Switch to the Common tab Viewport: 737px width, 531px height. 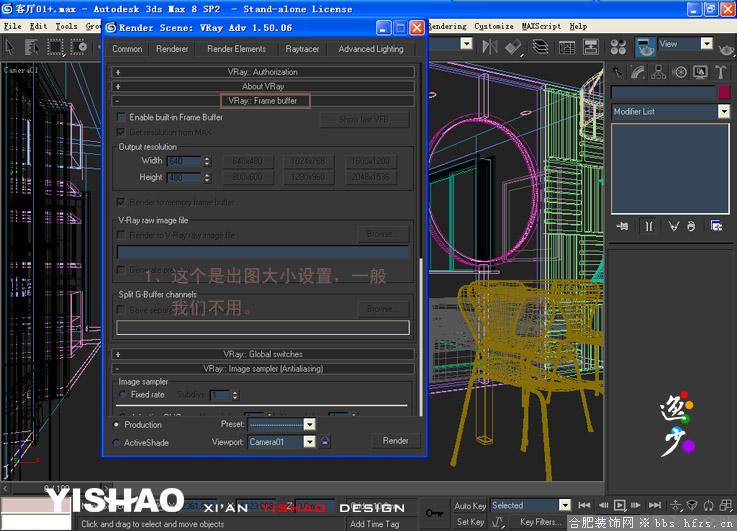point(127,49)
